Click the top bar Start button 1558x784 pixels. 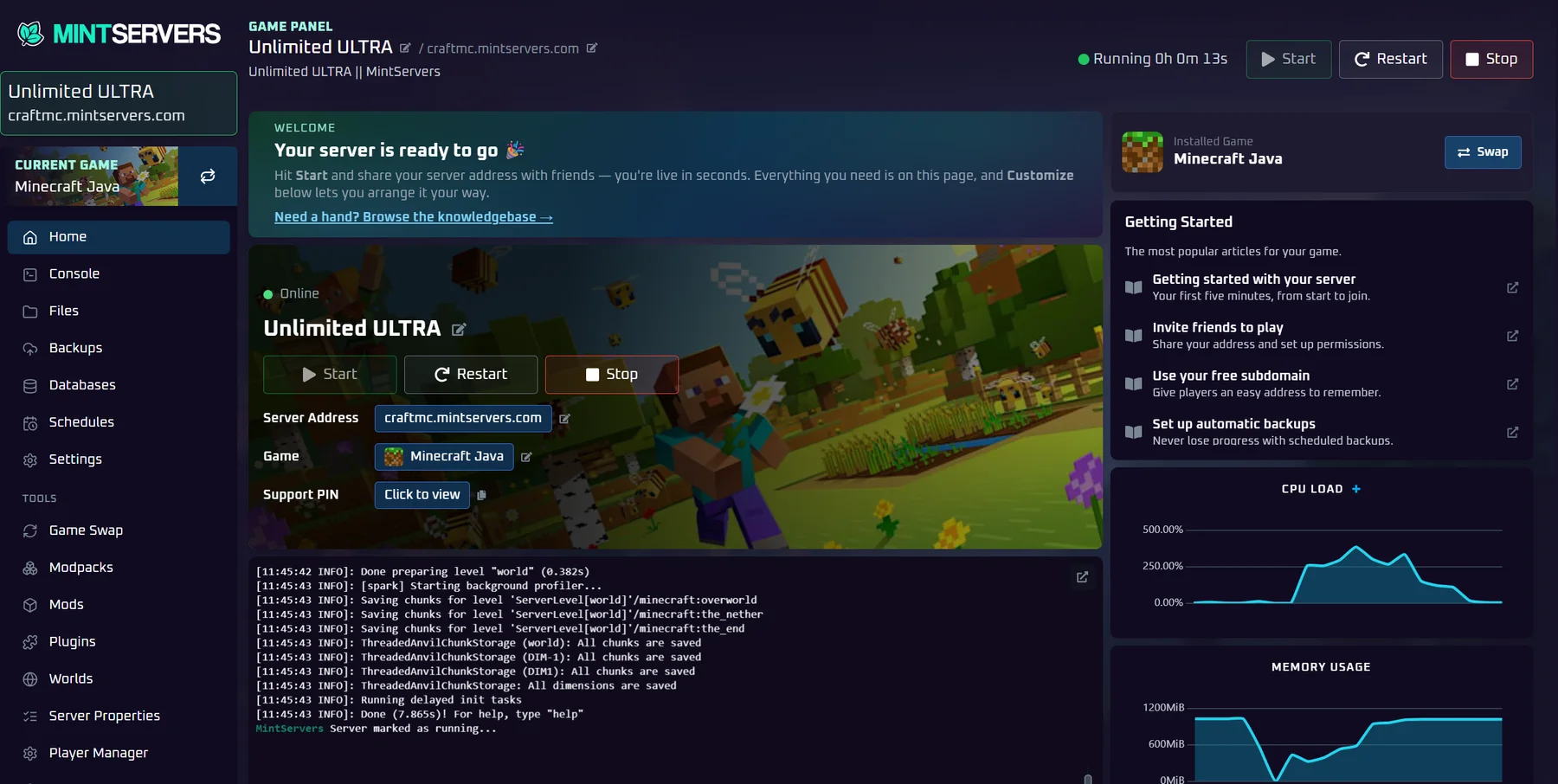1289,60
